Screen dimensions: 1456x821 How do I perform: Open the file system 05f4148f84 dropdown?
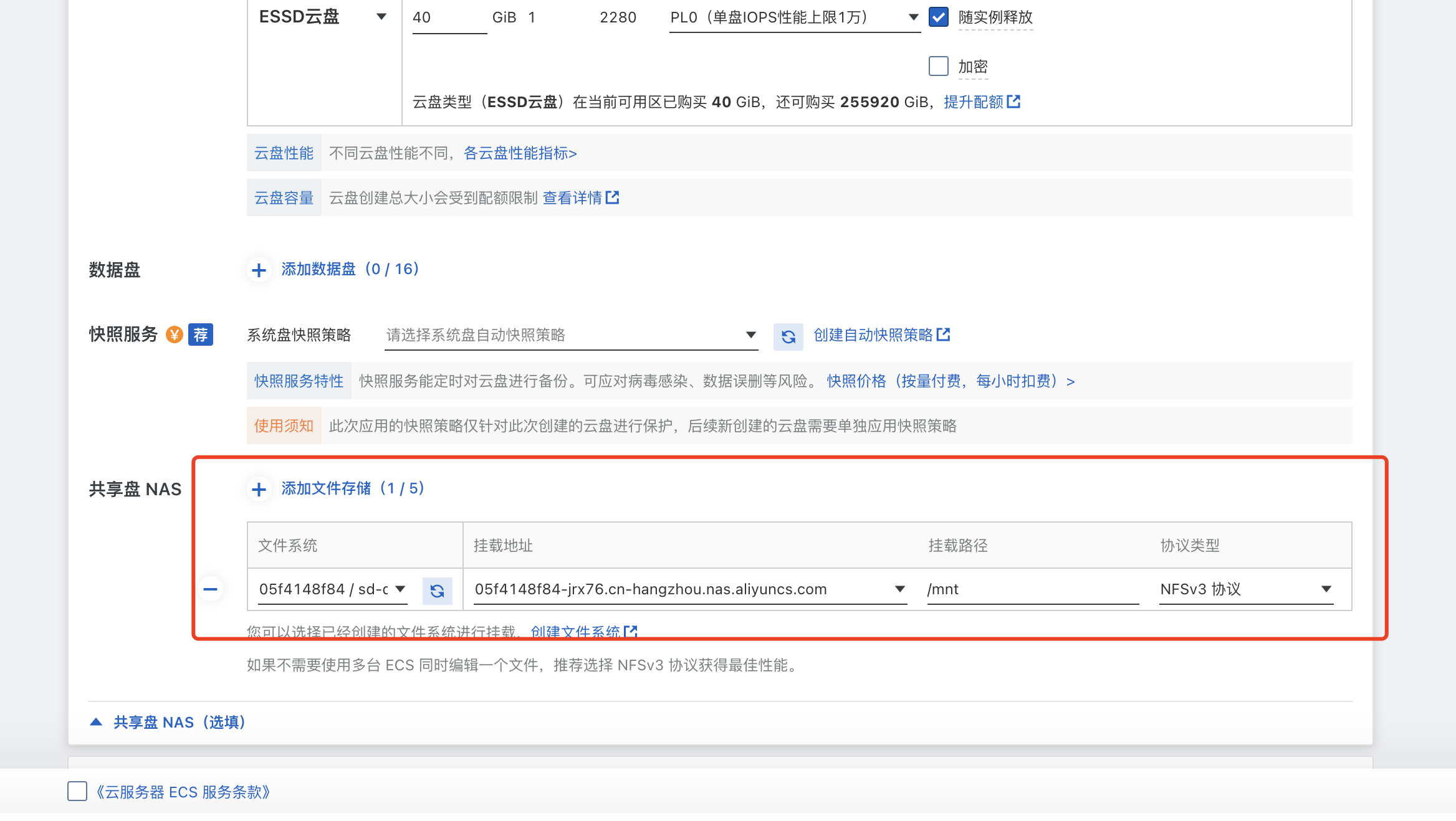coord(333,589)
